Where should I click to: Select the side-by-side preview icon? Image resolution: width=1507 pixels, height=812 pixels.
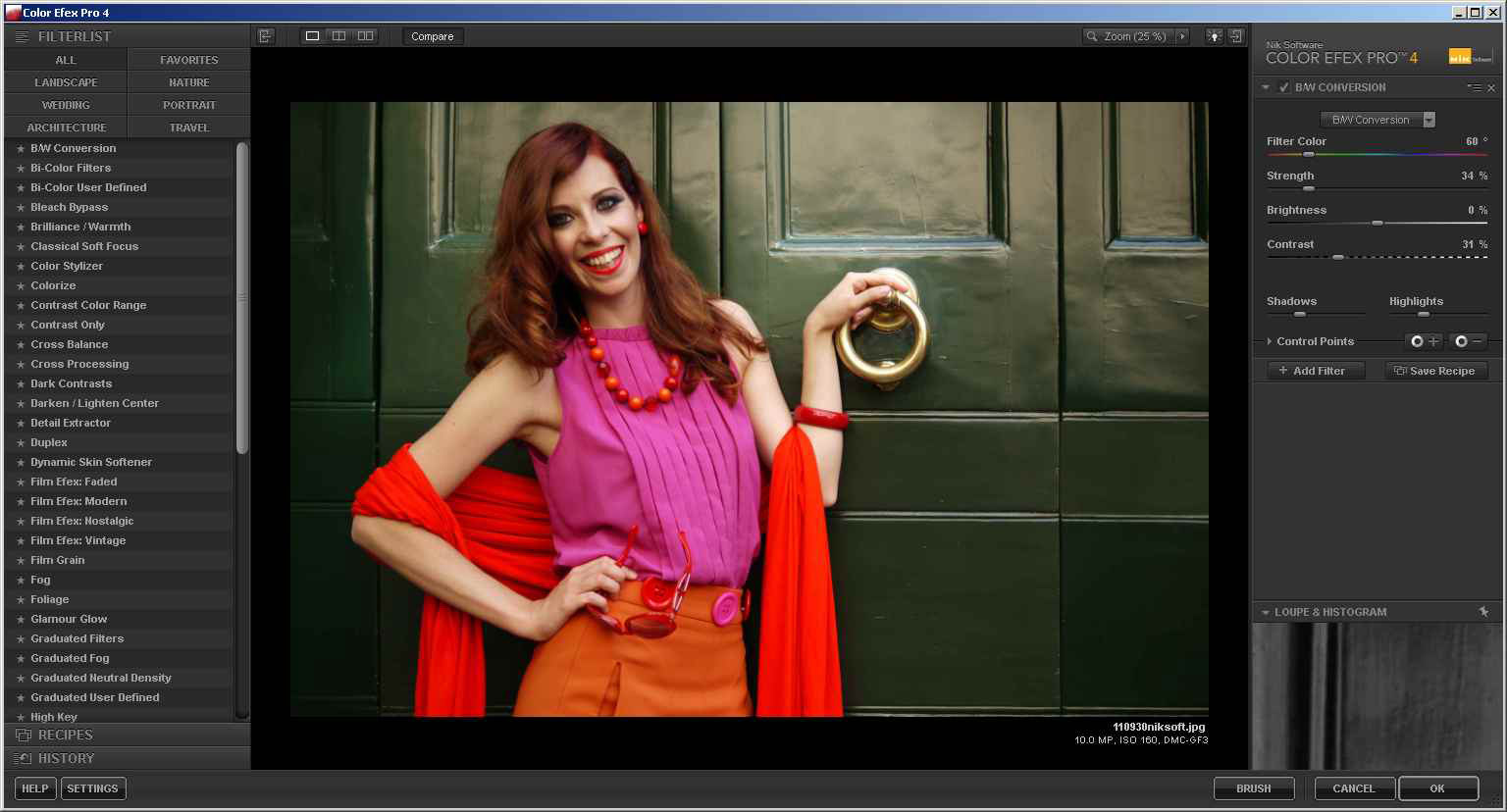[365, 34]
